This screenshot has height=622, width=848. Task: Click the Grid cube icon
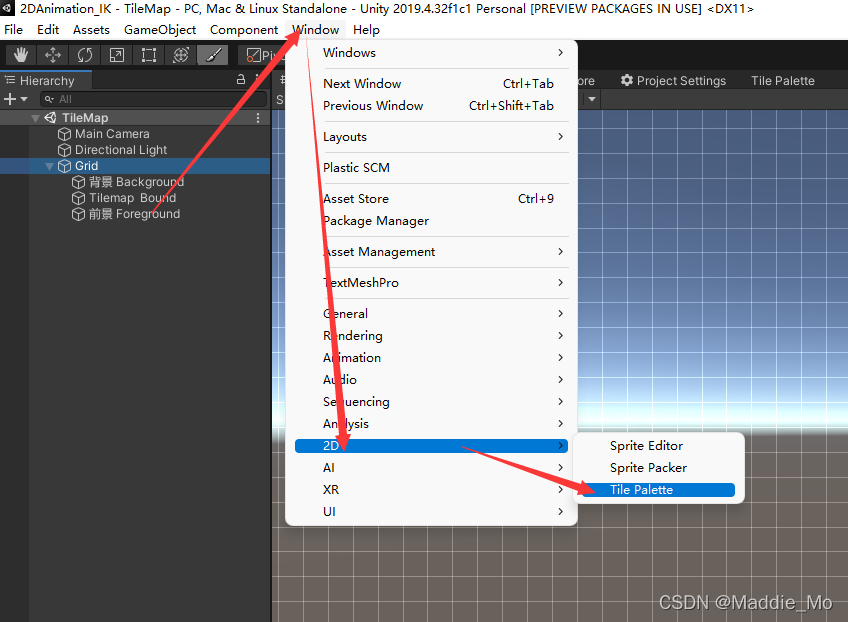(65, 166)
